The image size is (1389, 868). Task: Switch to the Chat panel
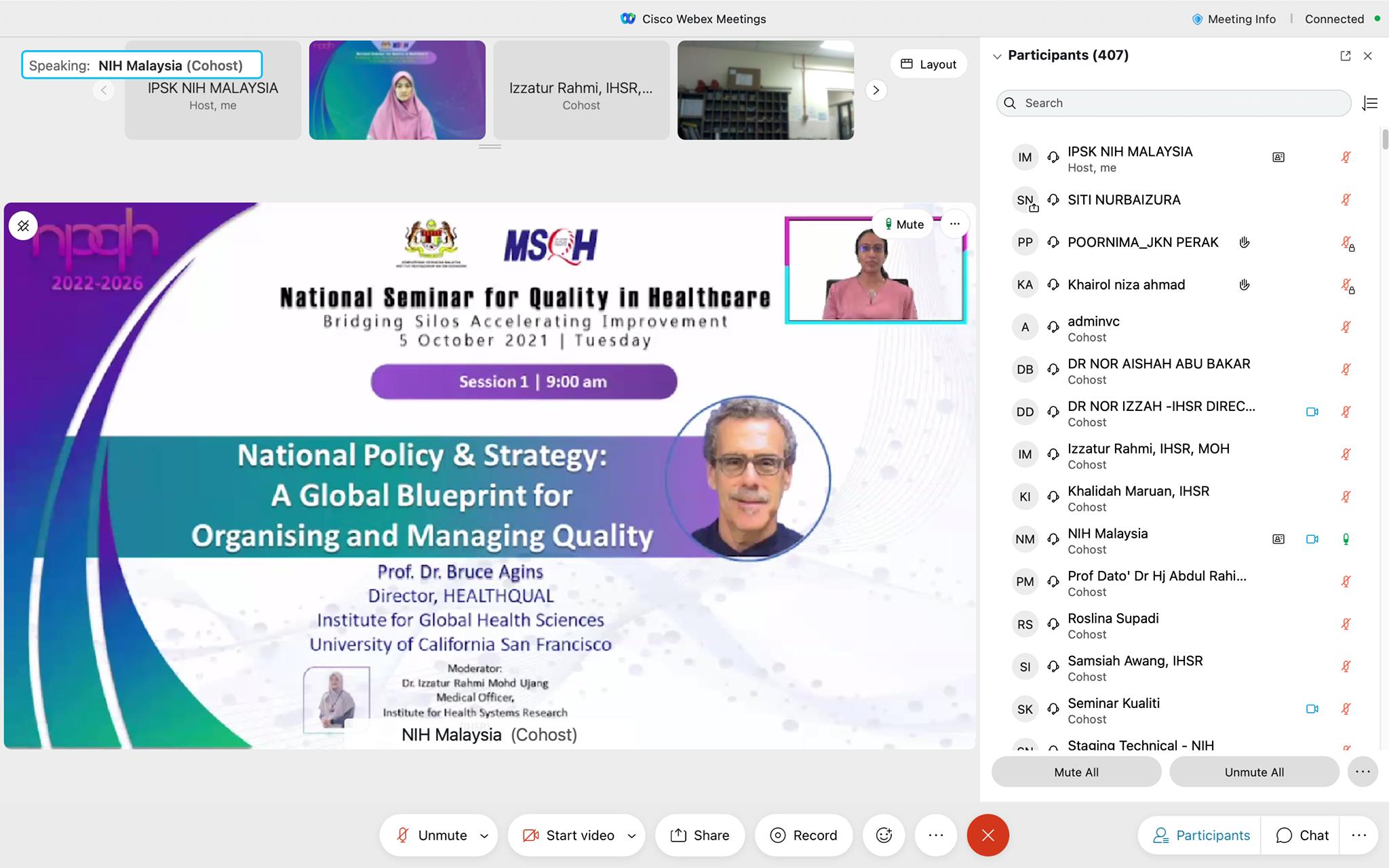click(1302, 835)
